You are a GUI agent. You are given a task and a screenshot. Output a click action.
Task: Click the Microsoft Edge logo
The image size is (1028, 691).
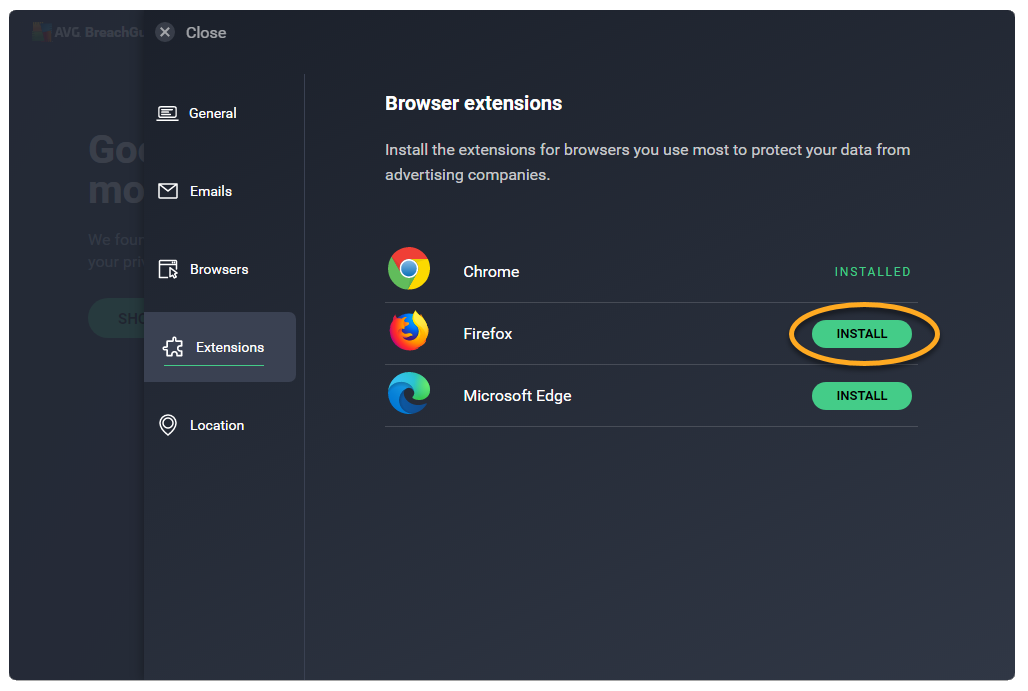pyautogui.click(x=409, y=393)
